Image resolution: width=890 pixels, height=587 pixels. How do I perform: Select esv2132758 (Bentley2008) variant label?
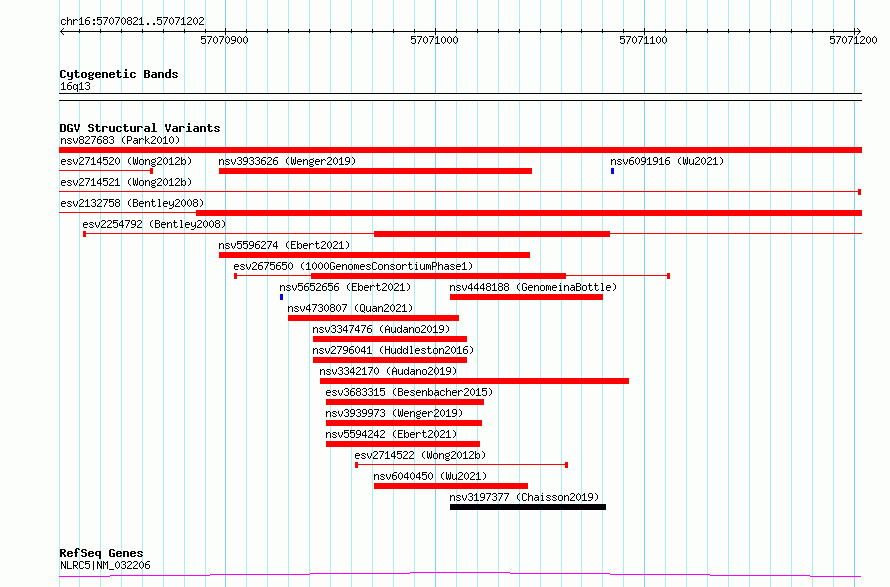[x=132, y=203]
